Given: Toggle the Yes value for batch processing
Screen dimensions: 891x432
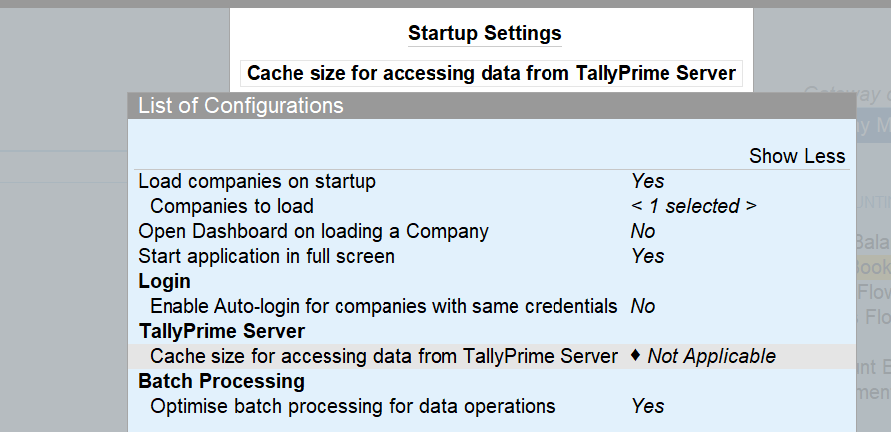Looking at the screenshot, I should [648, 406].
